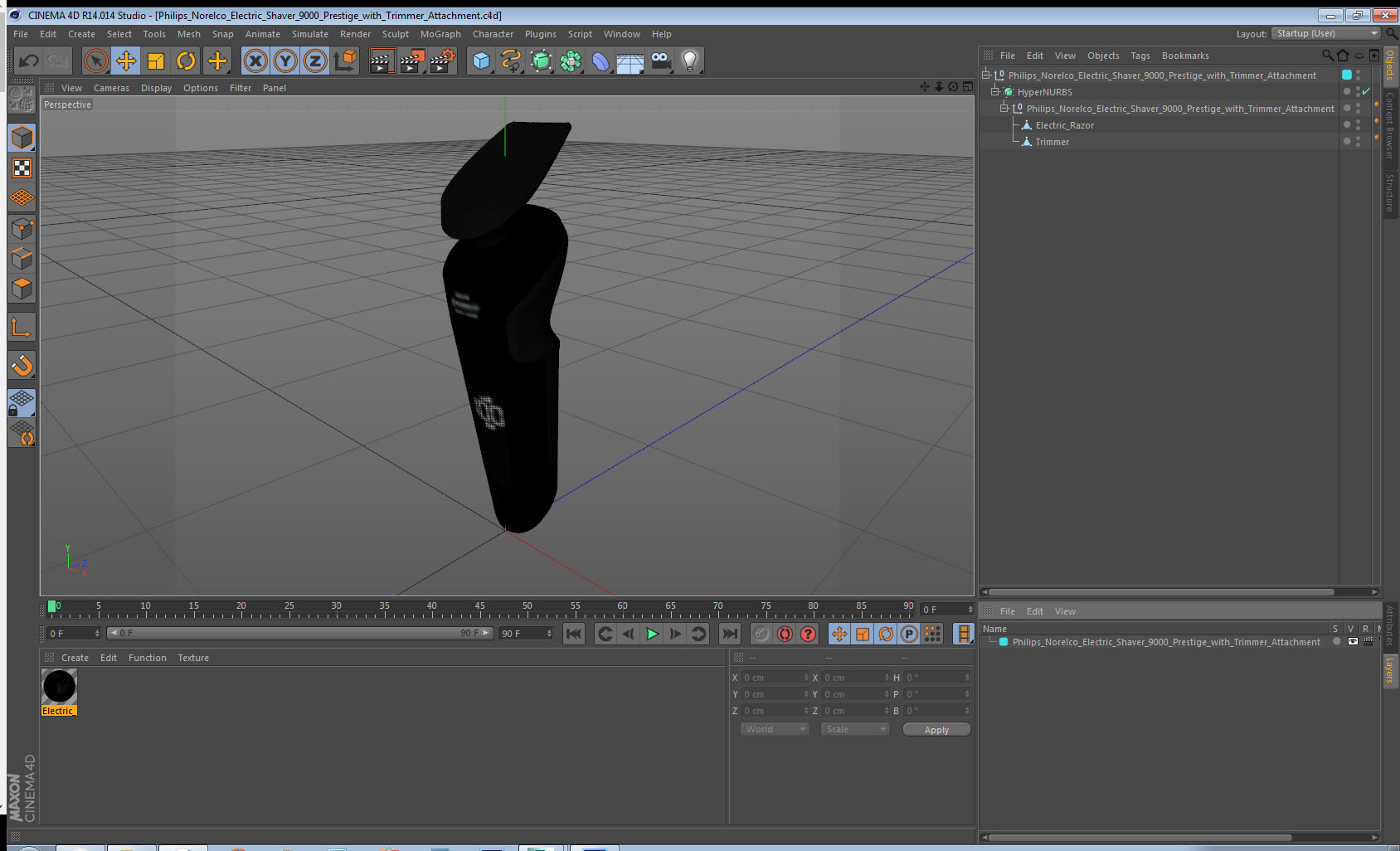
Task: Click the layer color swatch in Object Manager
Action: point(1347,75)
